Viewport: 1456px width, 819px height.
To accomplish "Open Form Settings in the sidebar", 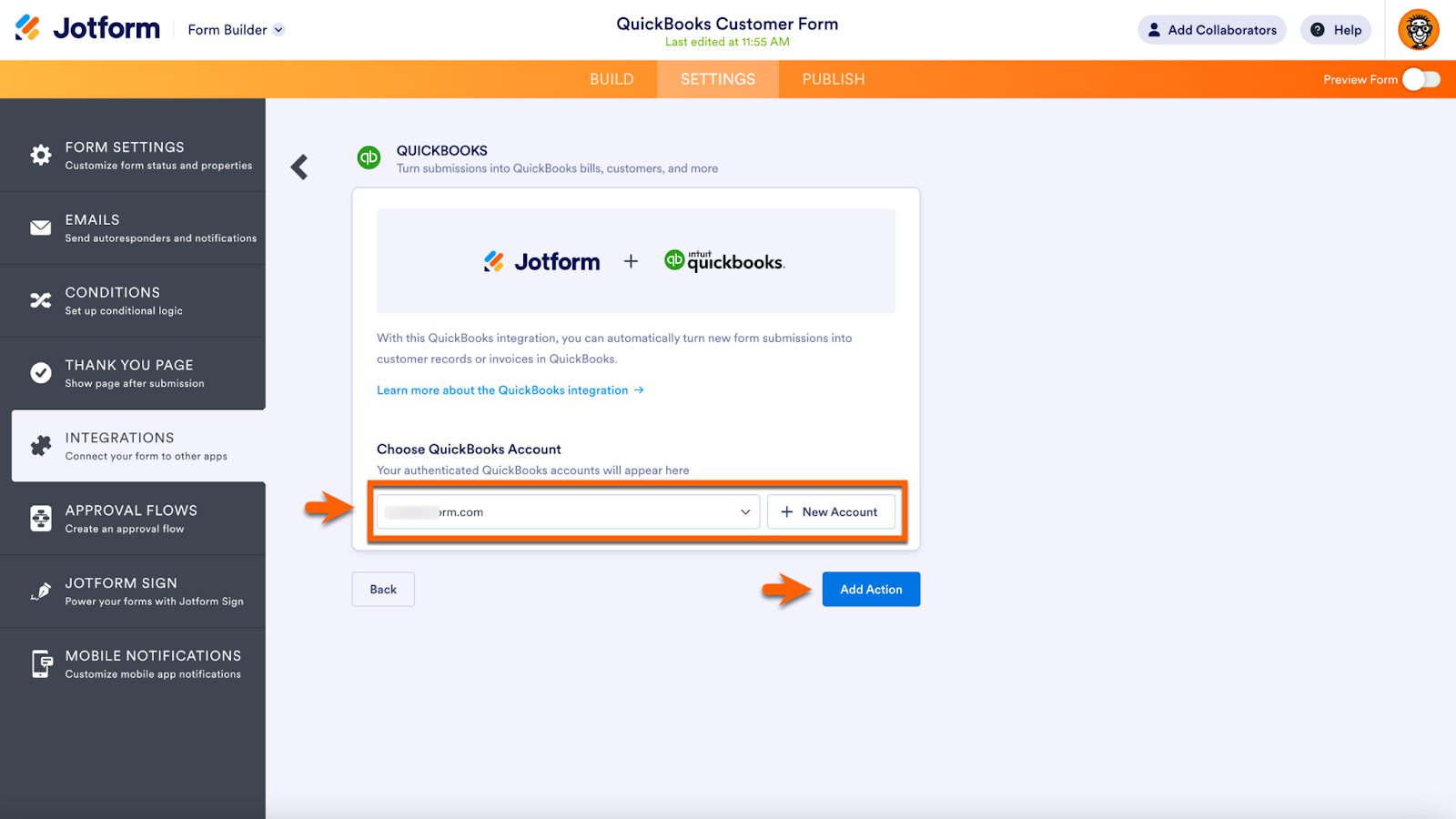I will pyautogui.click(x=133, y=155).
